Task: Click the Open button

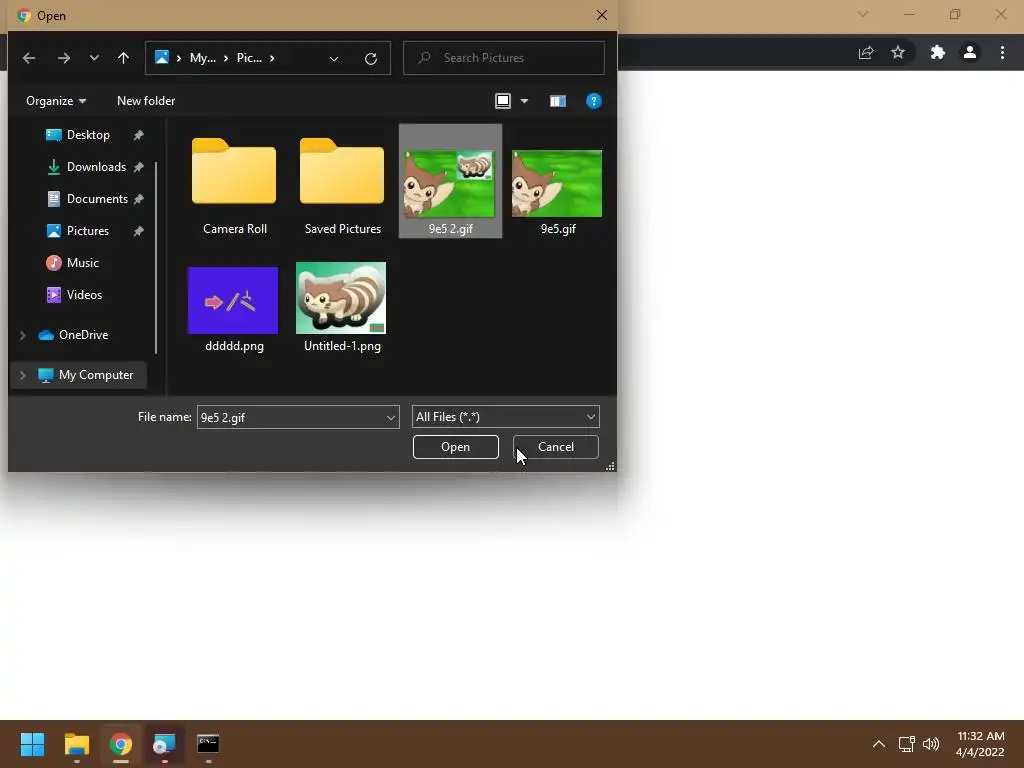Action: (x=456, y=447)
